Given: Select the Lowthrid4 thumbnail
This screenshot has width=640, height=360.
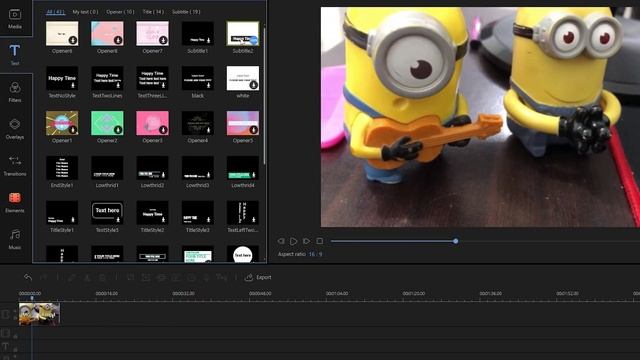Looking at the screenshot, I should click(243, 168).
